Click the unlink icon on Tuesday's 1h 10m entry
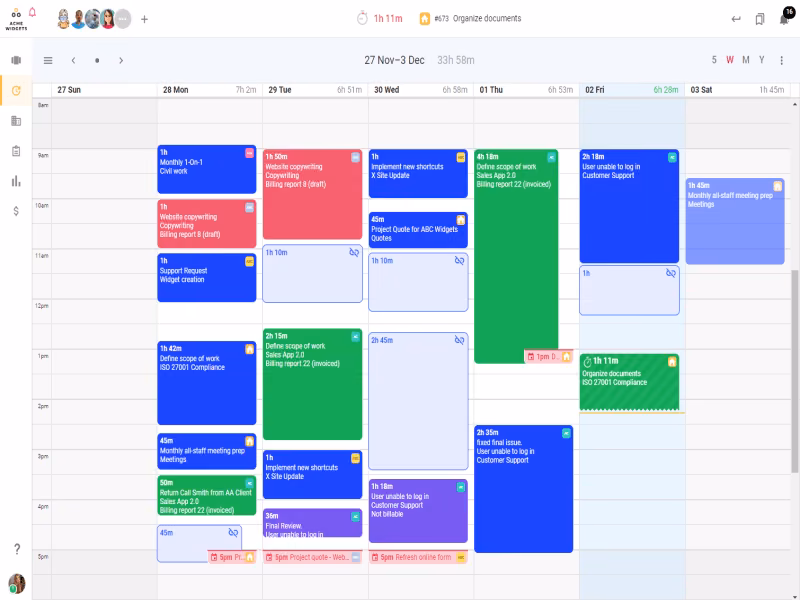This screenshot has height=600, width=800. pyautogui.click(x=354, y=253)
